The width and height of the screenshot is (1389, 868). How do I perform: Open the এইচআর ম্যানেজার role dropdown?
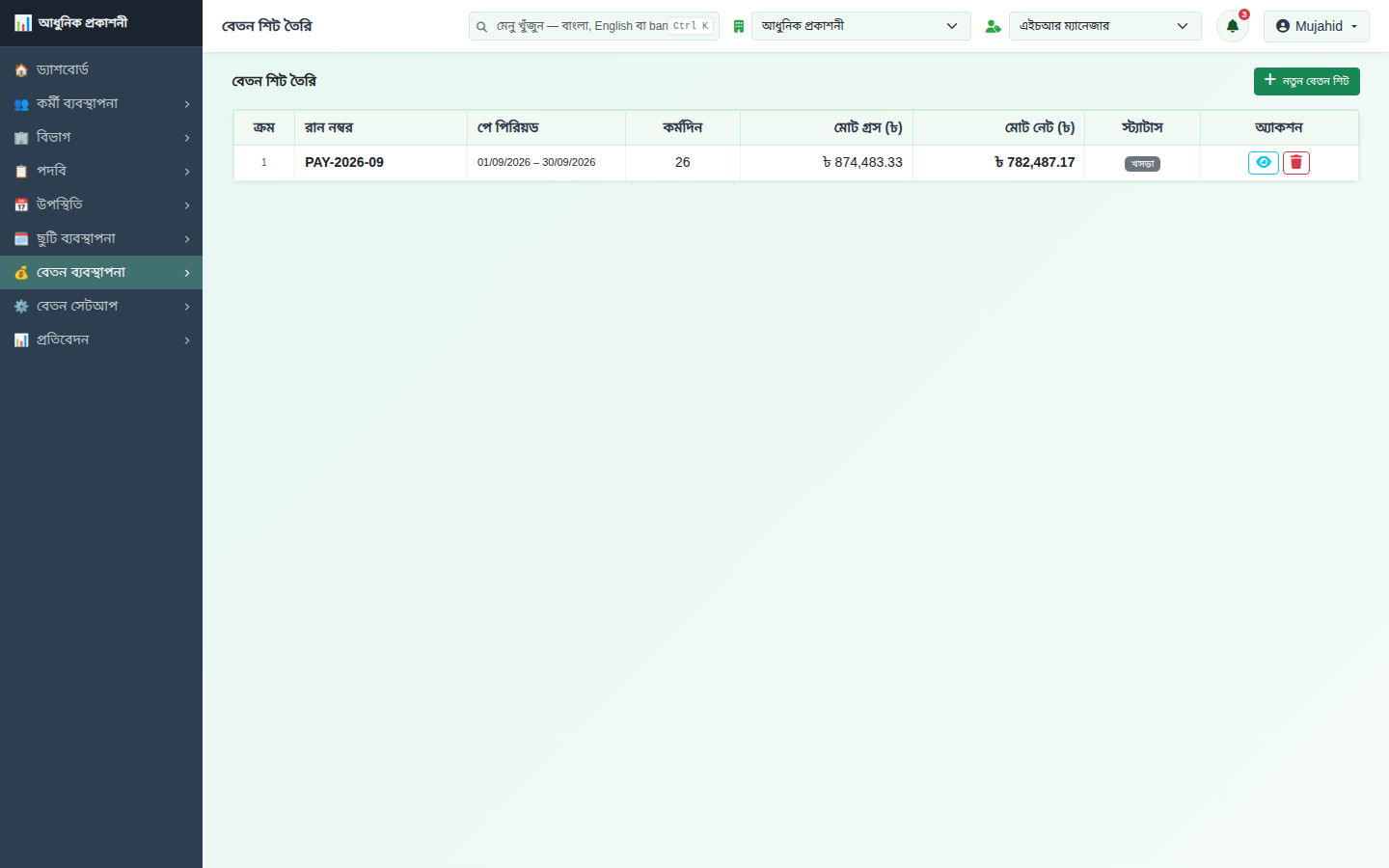point(1104,26)
